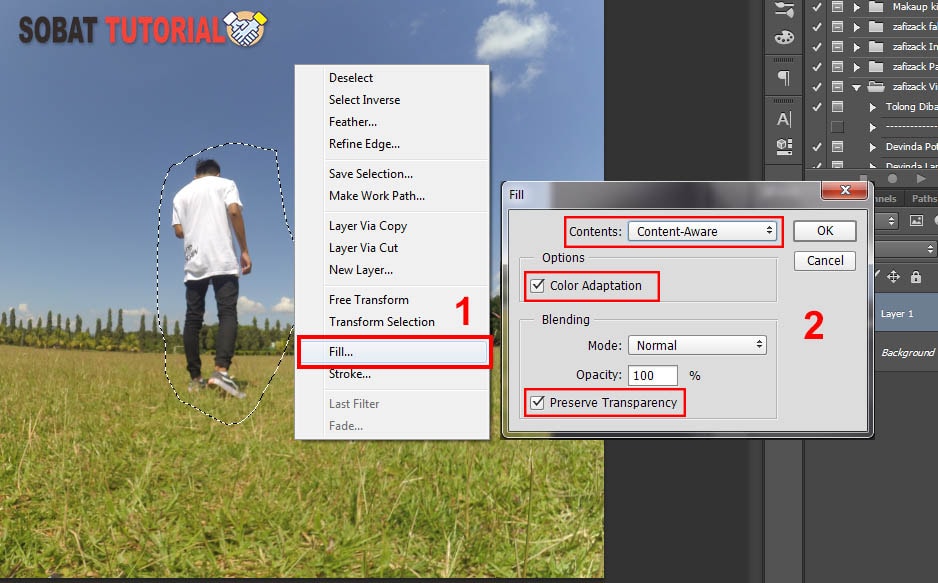Open the Swatches palette panel icon
The image size is (938, 583).
point(784,38)
